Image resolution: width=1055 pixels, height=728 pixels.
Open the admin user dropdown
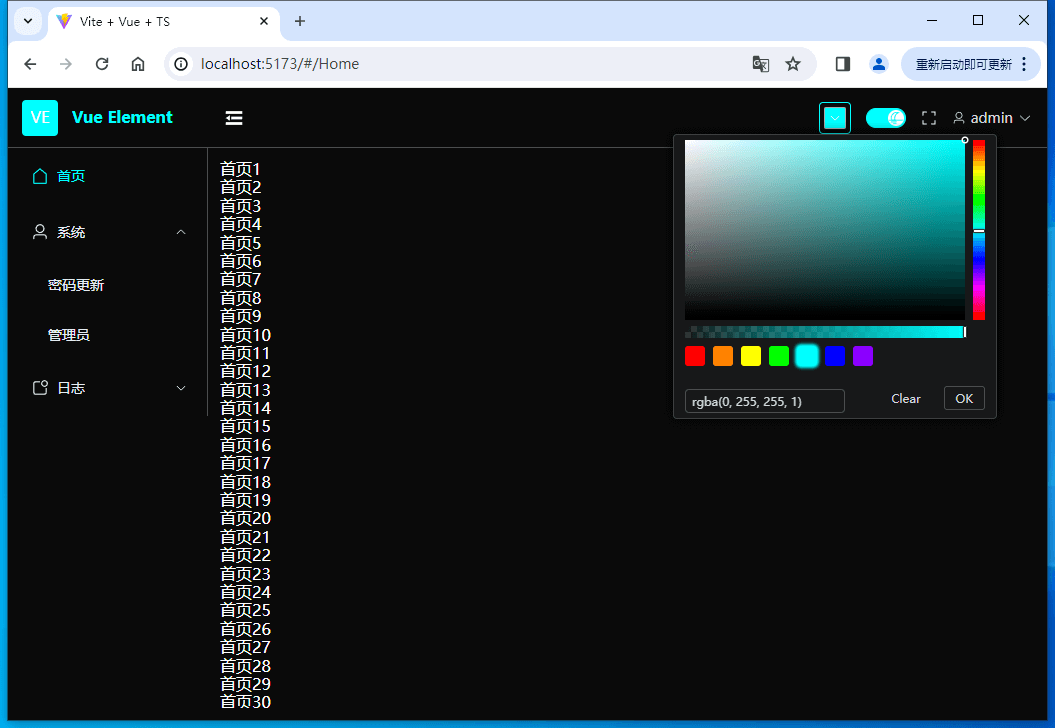[x=992, y=118]
